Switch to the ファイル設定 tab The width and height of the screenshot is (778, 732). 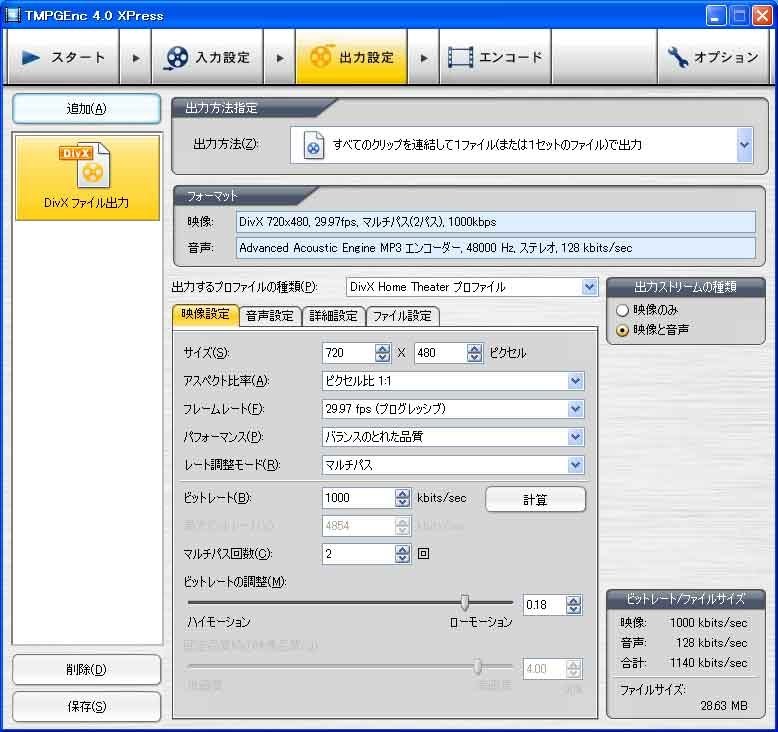pyautogui.click(x=402, y=316)
